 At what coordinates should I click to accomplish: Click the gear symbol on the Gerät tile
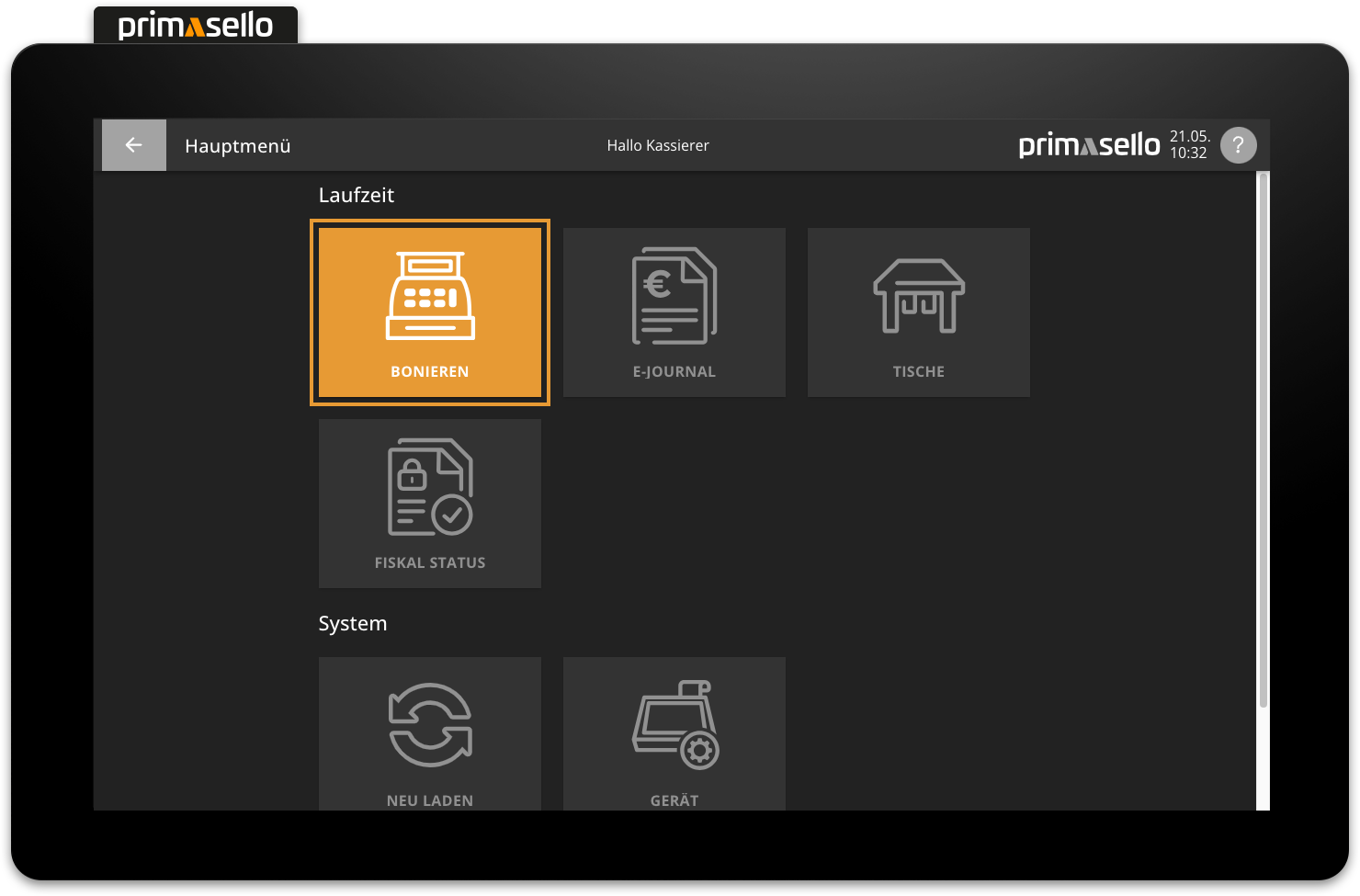click(700, 752)
